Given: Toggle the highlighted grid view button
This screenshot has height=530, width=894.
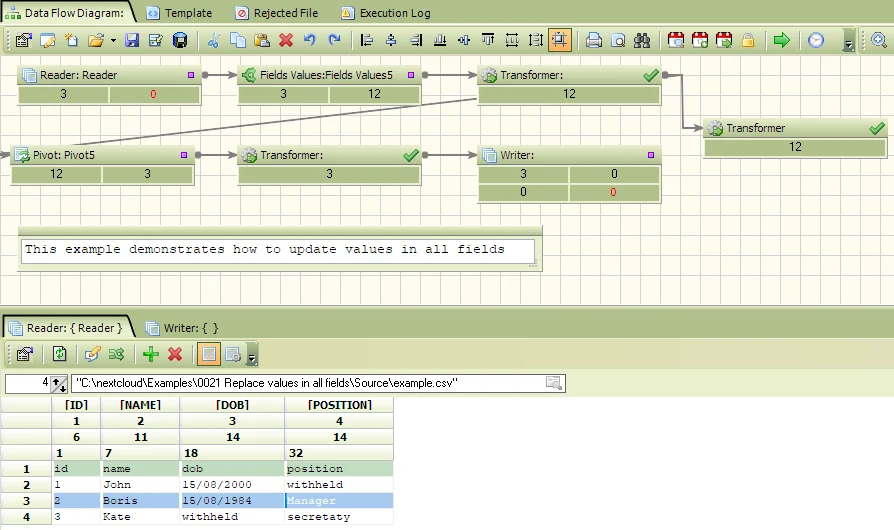Looking at the screenshot, I should (209, 354).
